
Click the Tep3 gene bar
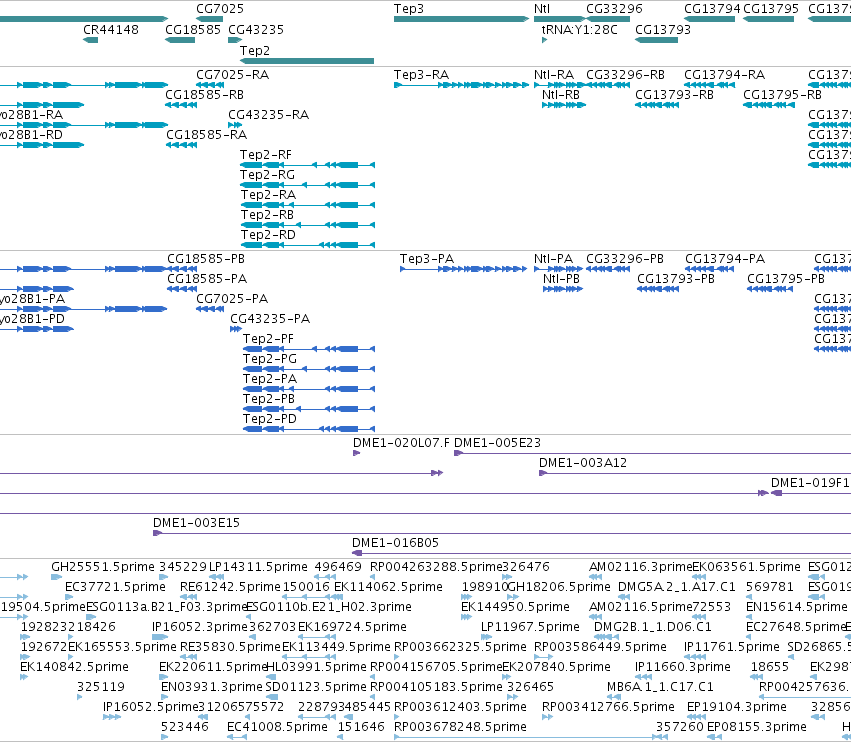[x=461, y=19]
